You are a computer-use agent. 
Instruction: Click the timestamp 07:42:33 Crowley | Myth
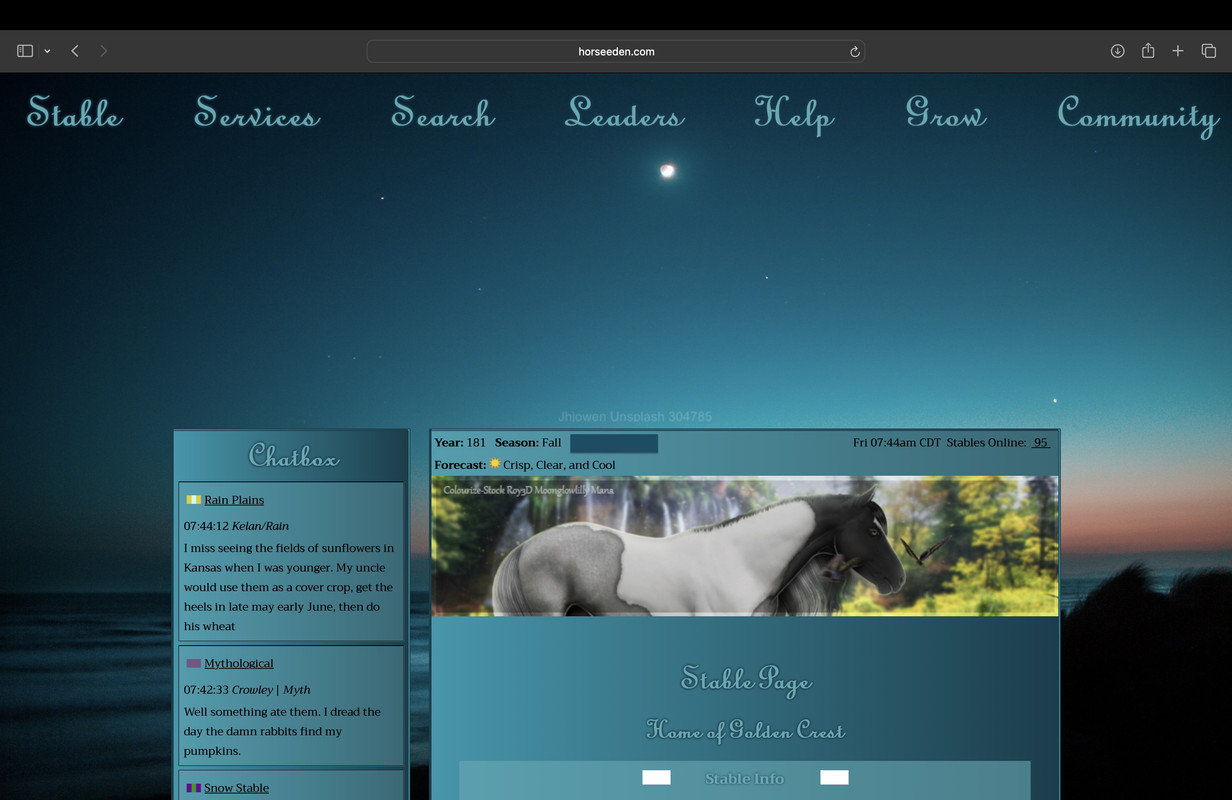pyautogui.click(x=247, y=690)
